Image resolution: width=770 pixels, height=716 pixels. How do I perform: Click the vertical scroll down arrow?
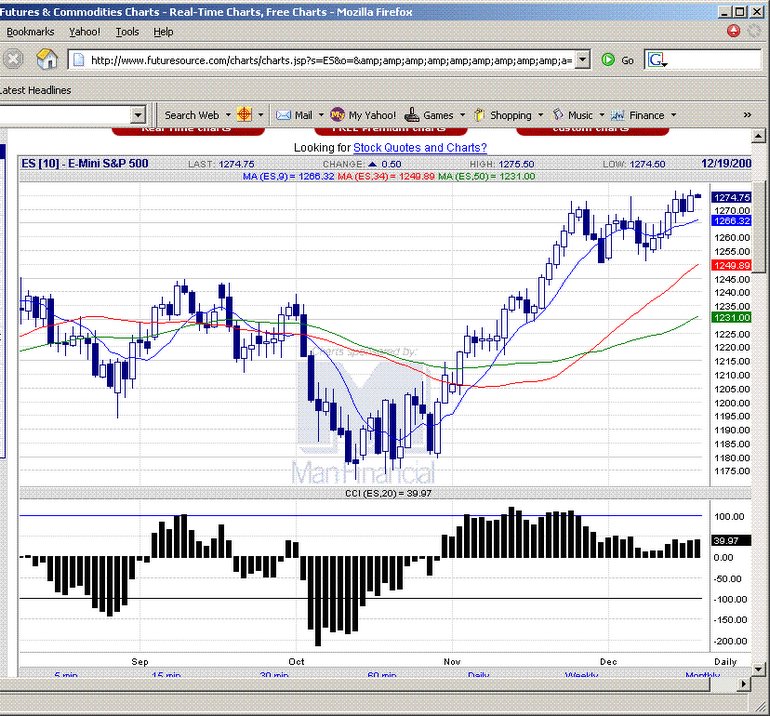click(759, 668)
